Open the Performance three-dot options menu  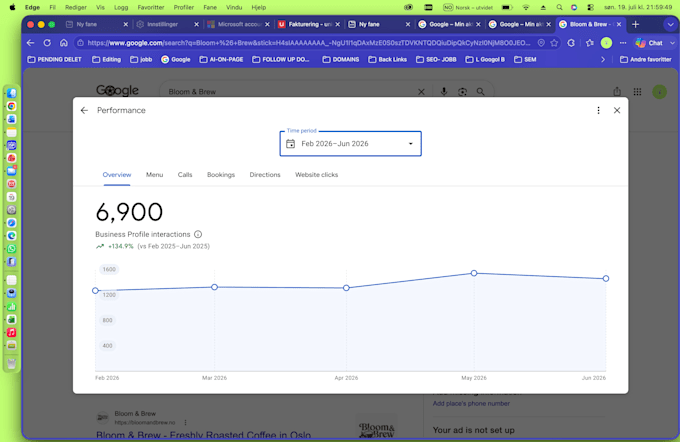coord(598,111)
